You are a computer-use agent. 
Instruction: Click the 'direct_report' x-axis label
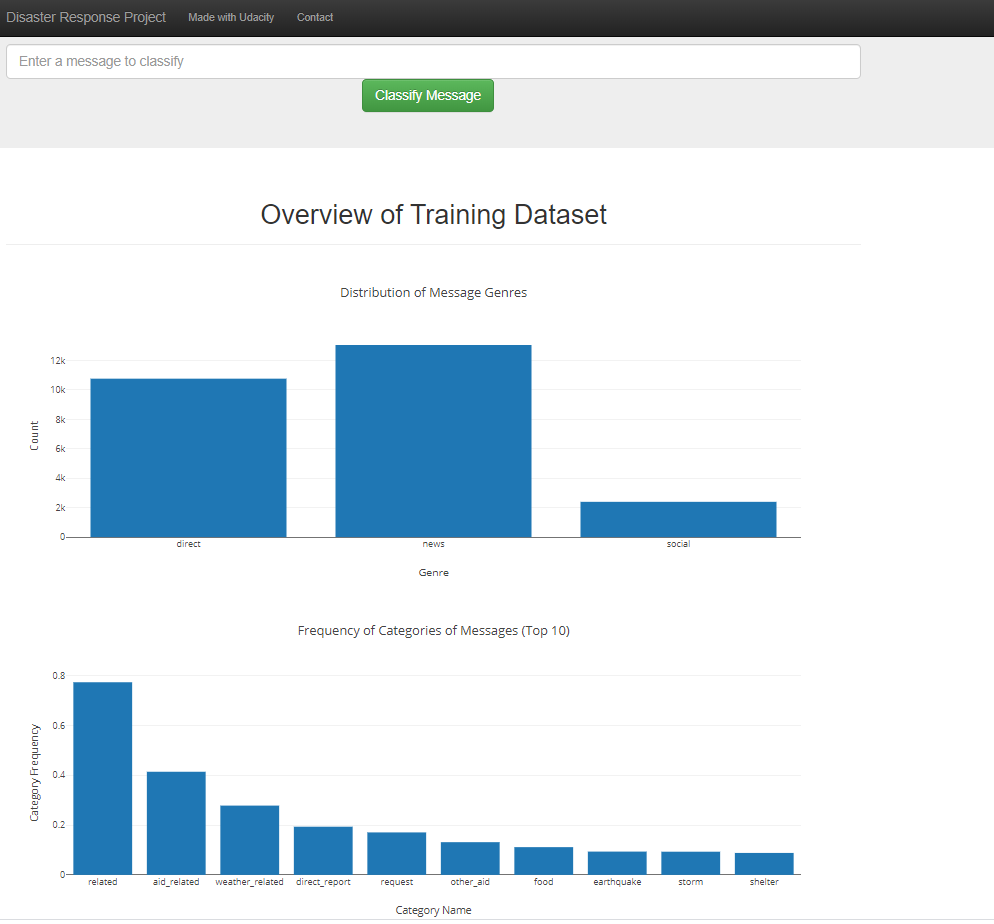(x=323, y=882)
